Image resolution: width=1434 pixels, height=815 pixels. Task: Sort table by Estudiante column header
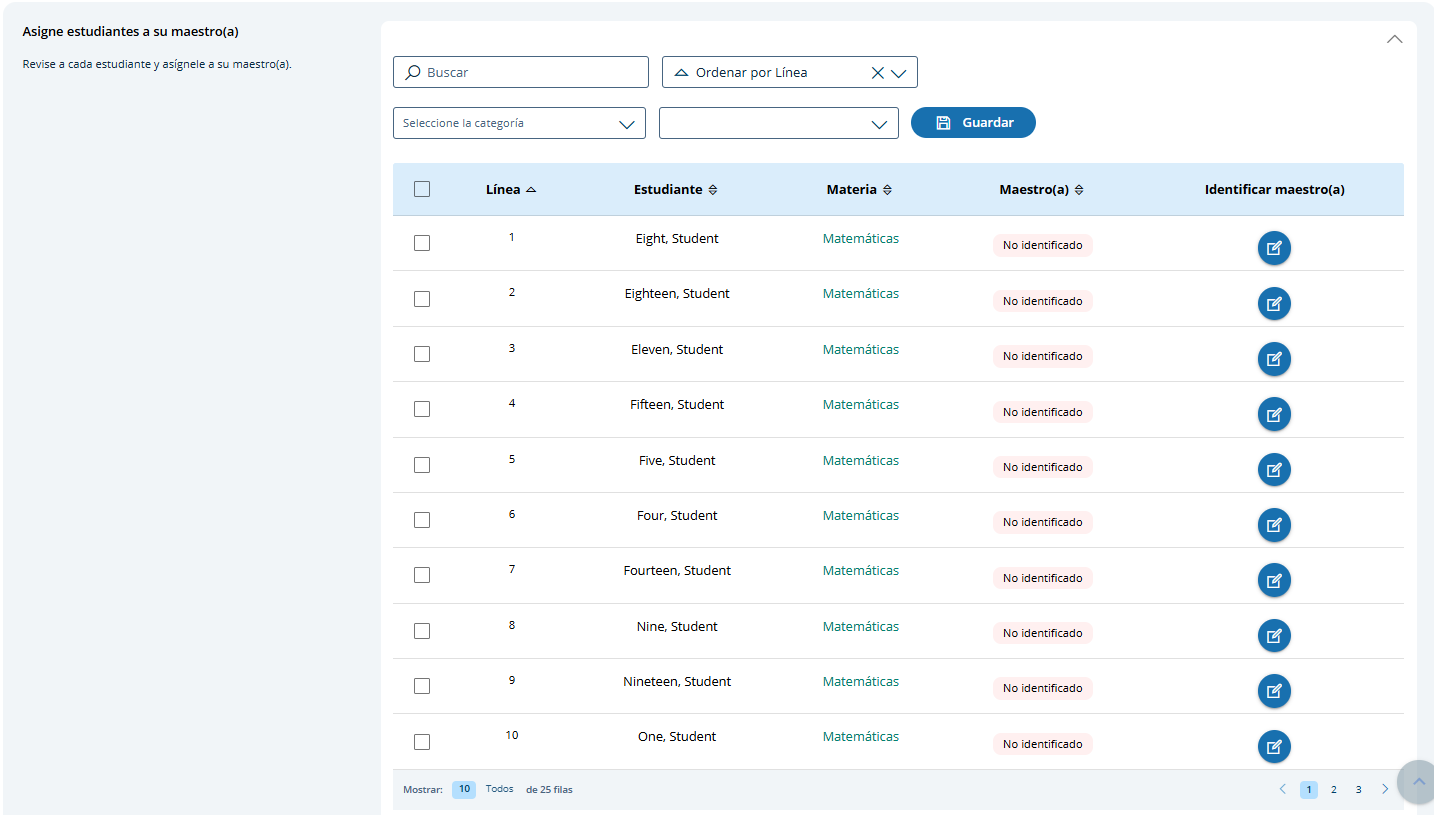click(675, 189)
